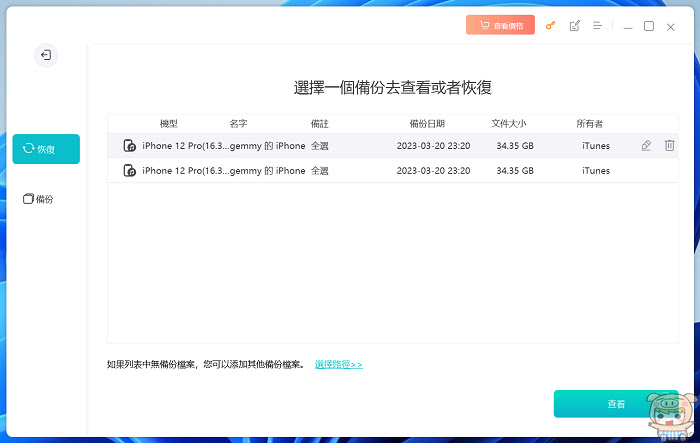
Task: Click the 查看價格 purchase button
Action: click(x=500, y=25)
